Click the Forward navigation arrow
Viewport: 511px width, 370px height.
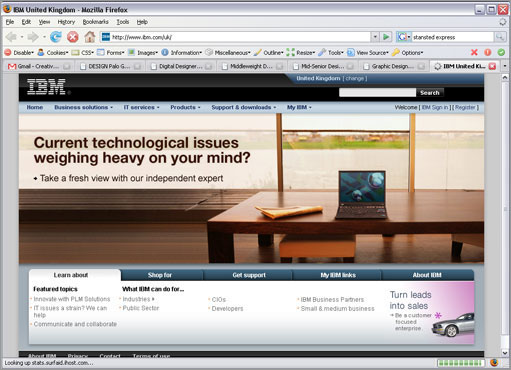(33, 37)
